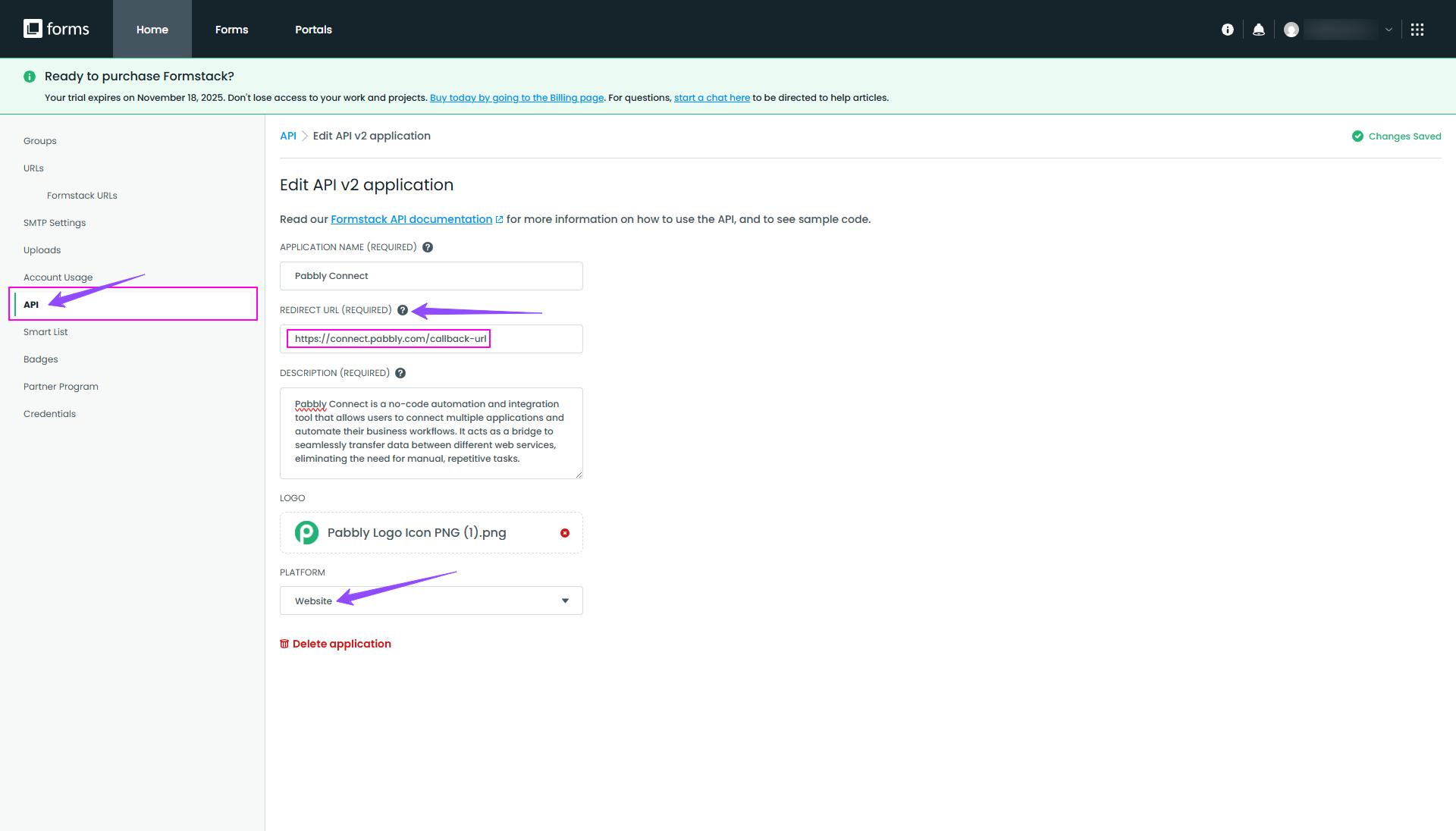Screen dimensions: 1456x831
Task: Click help icon beside Description
Action: (x=400, y=373)
